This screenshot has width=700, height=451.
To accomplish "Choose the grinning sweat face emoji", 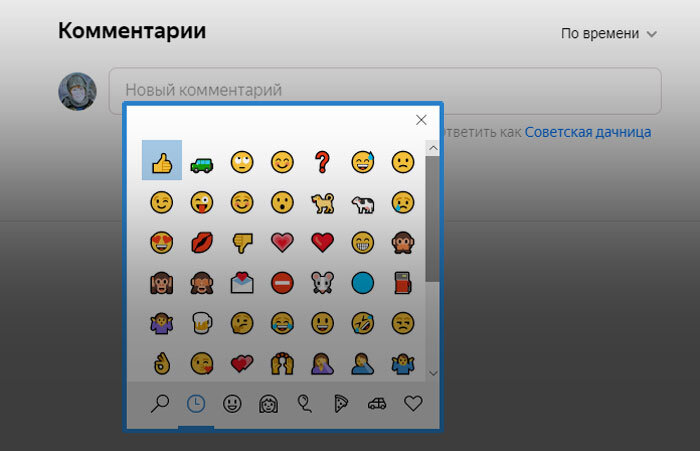I will click(x=362, y=162).
